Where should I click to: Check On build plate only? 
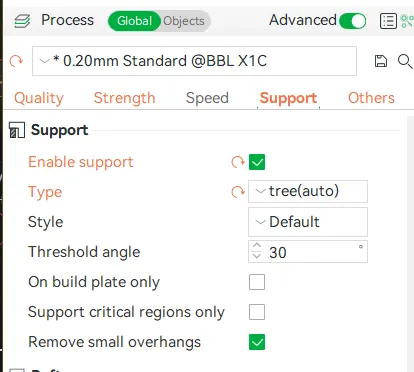point(257,282)
